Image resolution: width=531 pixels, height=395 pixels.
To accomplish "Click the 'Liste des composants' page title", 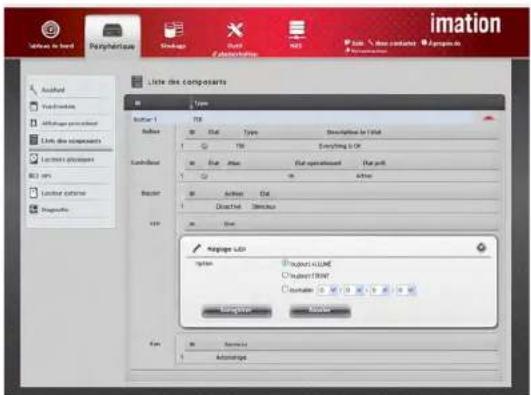I will [x=187, y=82].
